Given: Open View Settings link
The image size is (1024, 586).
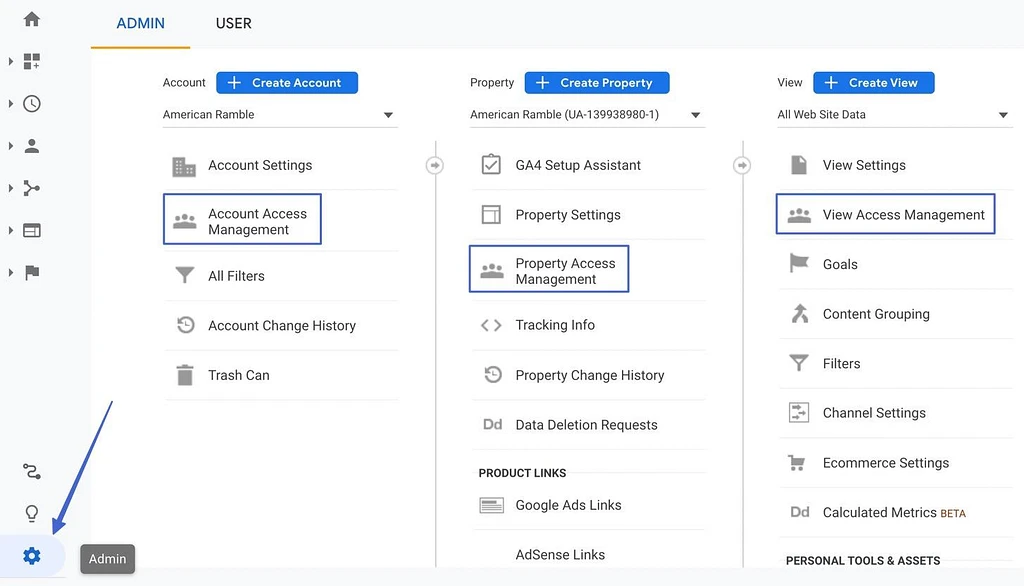Looking at the screenshot, I should tap(864, 165).
